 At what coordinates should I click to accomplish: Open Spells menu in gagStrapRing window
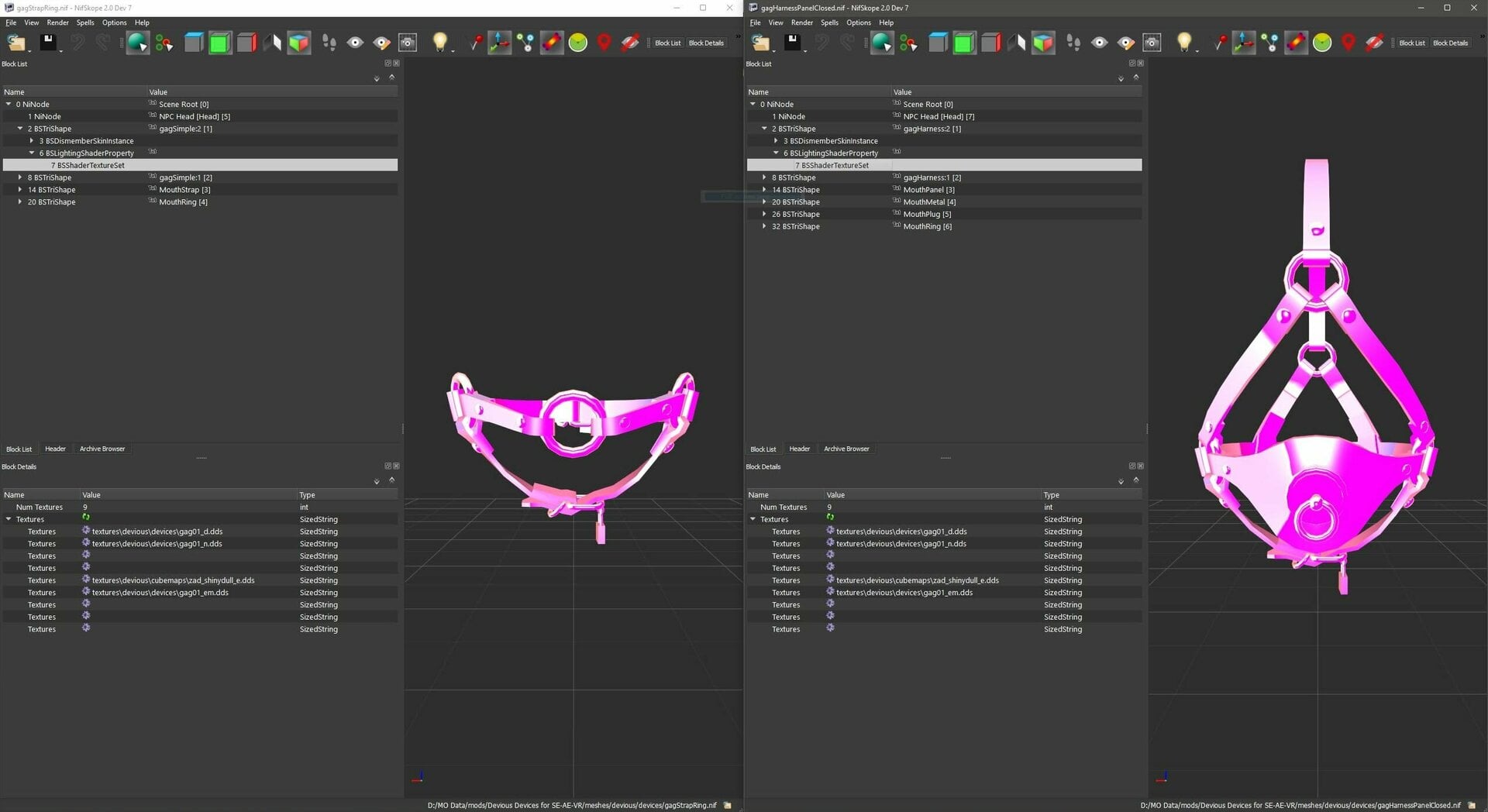click(85, 22)
